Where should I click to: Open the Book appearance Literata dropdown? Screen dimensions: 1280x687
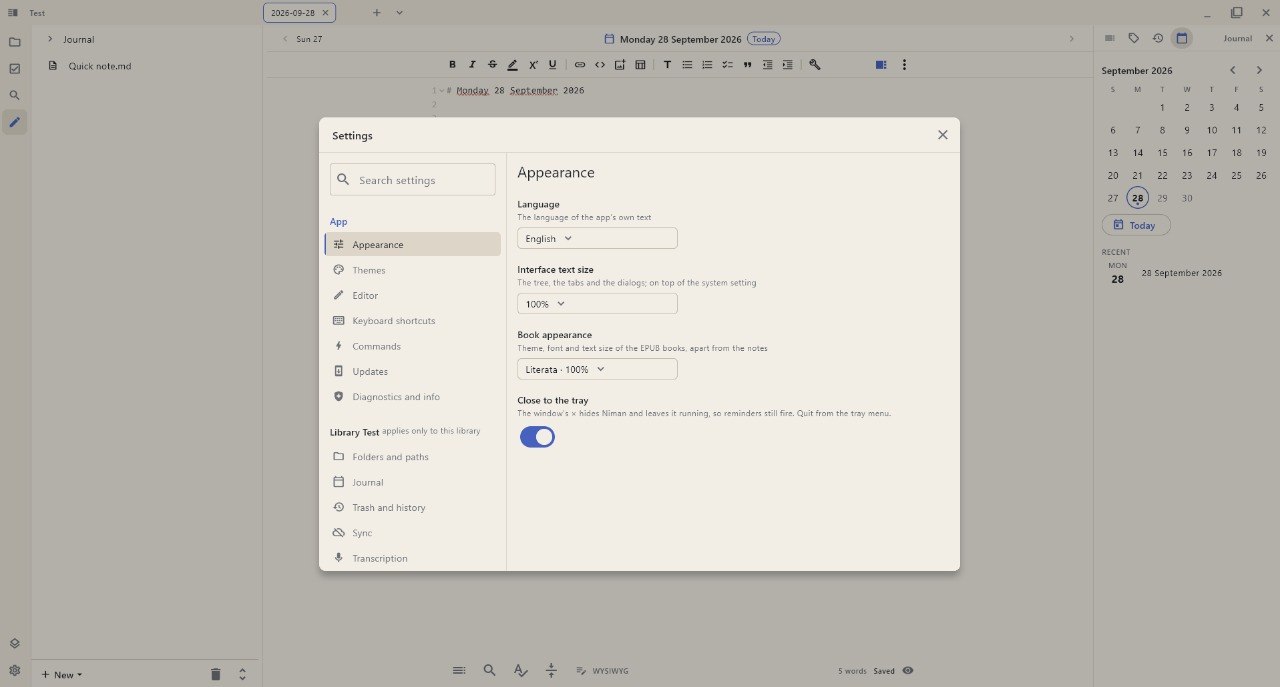tap(597, 369)
